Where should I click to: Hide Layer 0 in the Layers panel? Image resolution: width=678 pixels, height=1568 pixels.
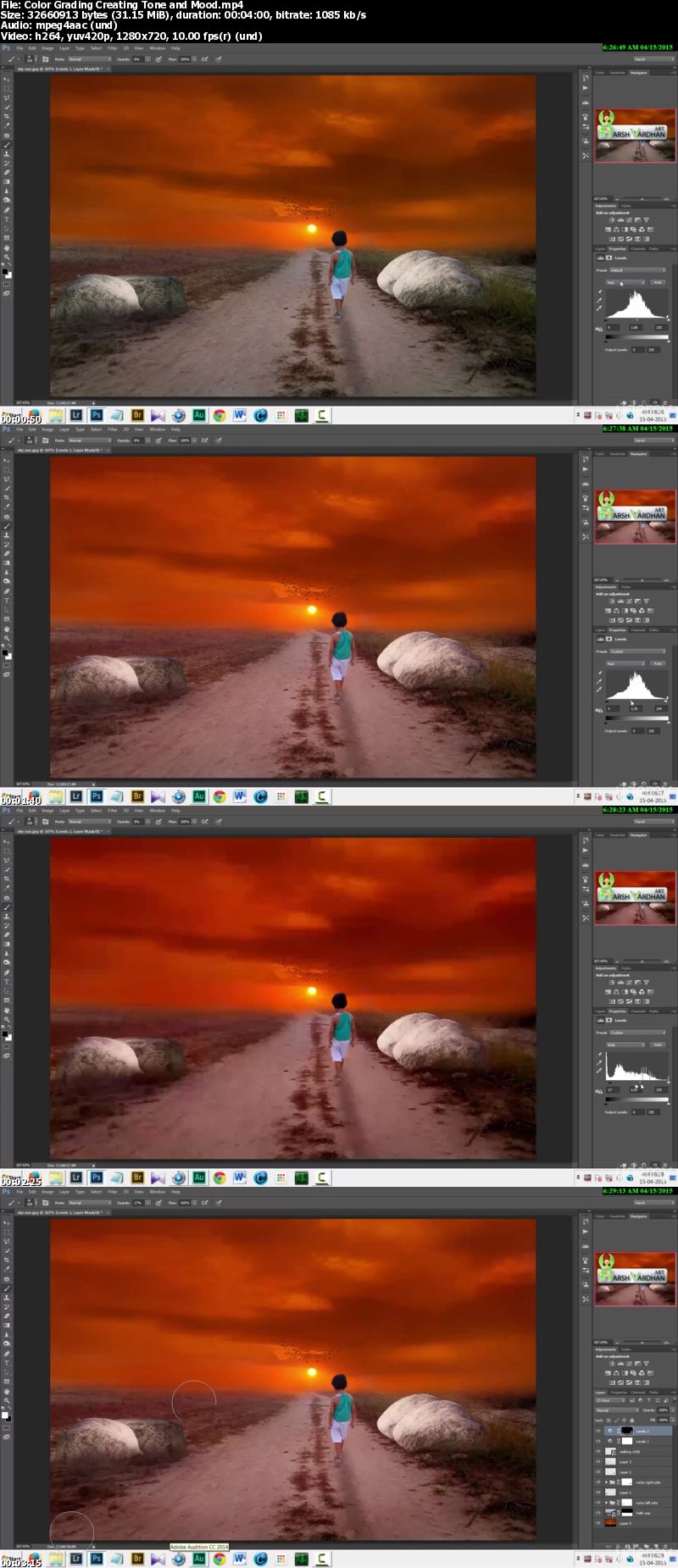coord(598,1523)
